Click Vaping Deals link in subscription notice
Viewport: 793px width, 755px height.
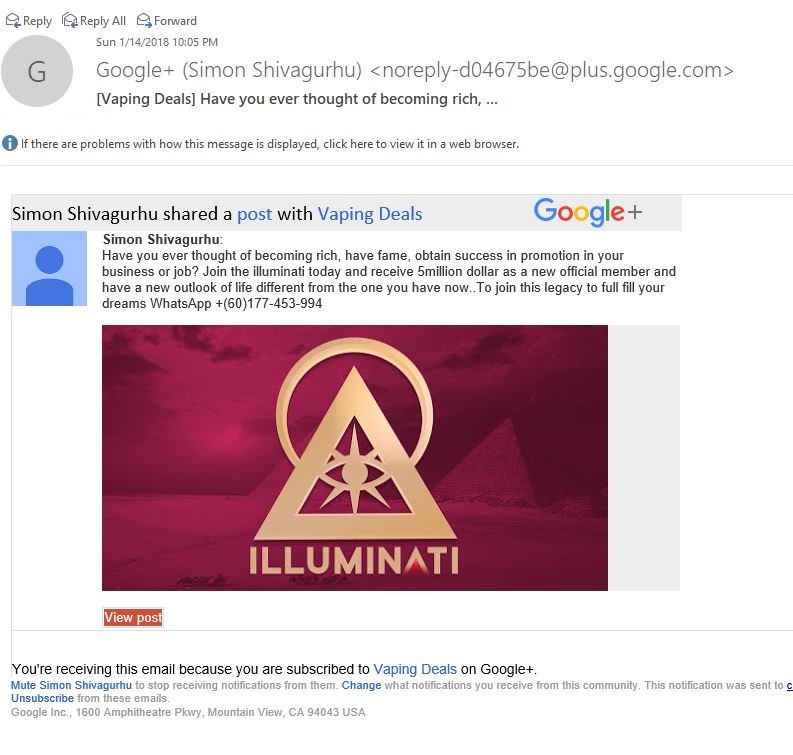click(x=415, y=669)
